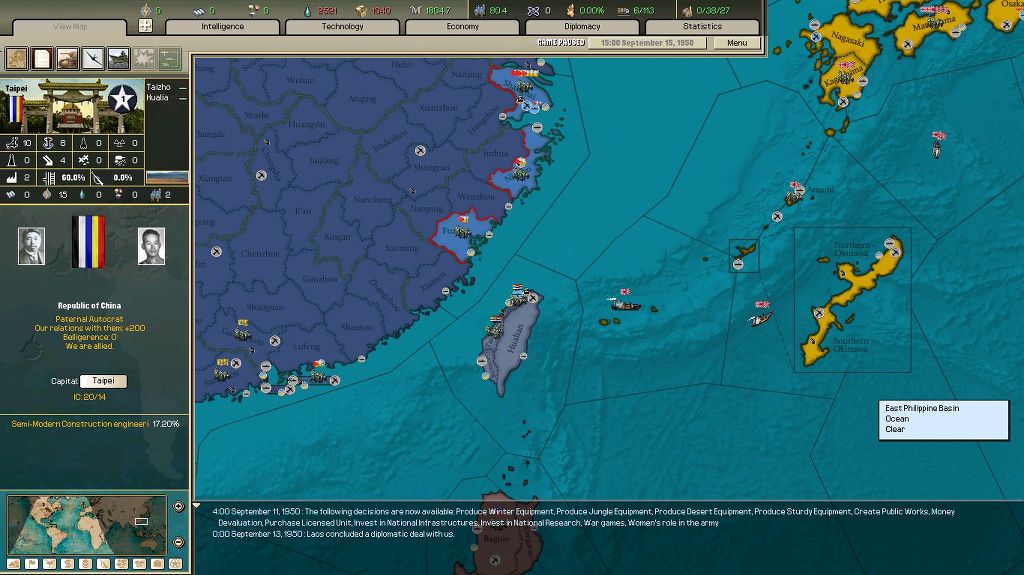
Task: Click the Taipei province picture
Action: click(74, 106)
